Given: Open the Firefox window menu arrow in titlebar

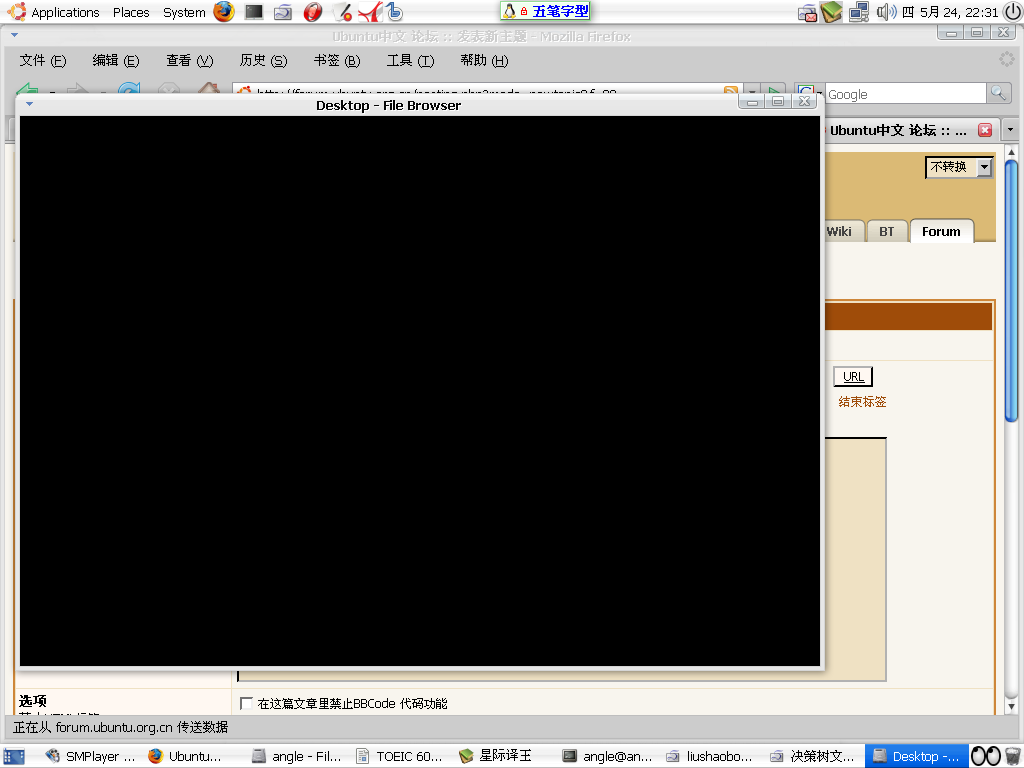Looking at the screenshot, I should (x=14, y=35).
